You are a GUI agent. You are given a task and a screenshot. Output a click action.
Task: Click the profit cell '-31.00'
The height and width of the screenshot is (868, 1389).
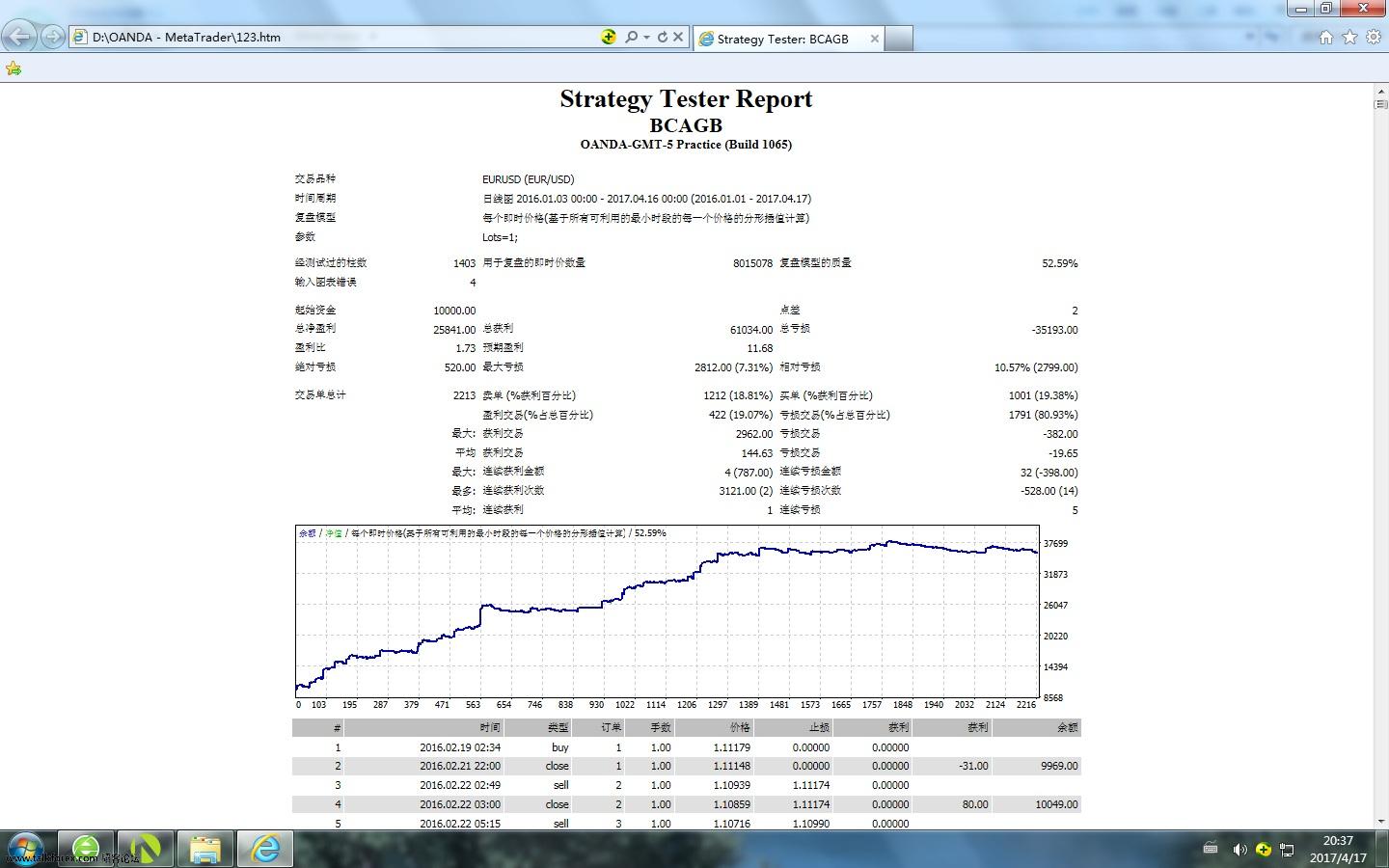[973, 766]
